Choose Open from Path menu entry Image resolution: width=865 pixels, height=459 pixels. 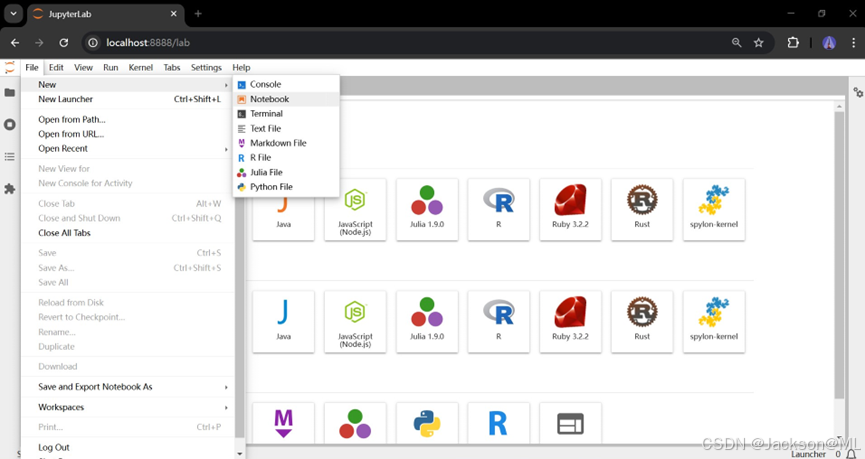(x=126, y=119)
